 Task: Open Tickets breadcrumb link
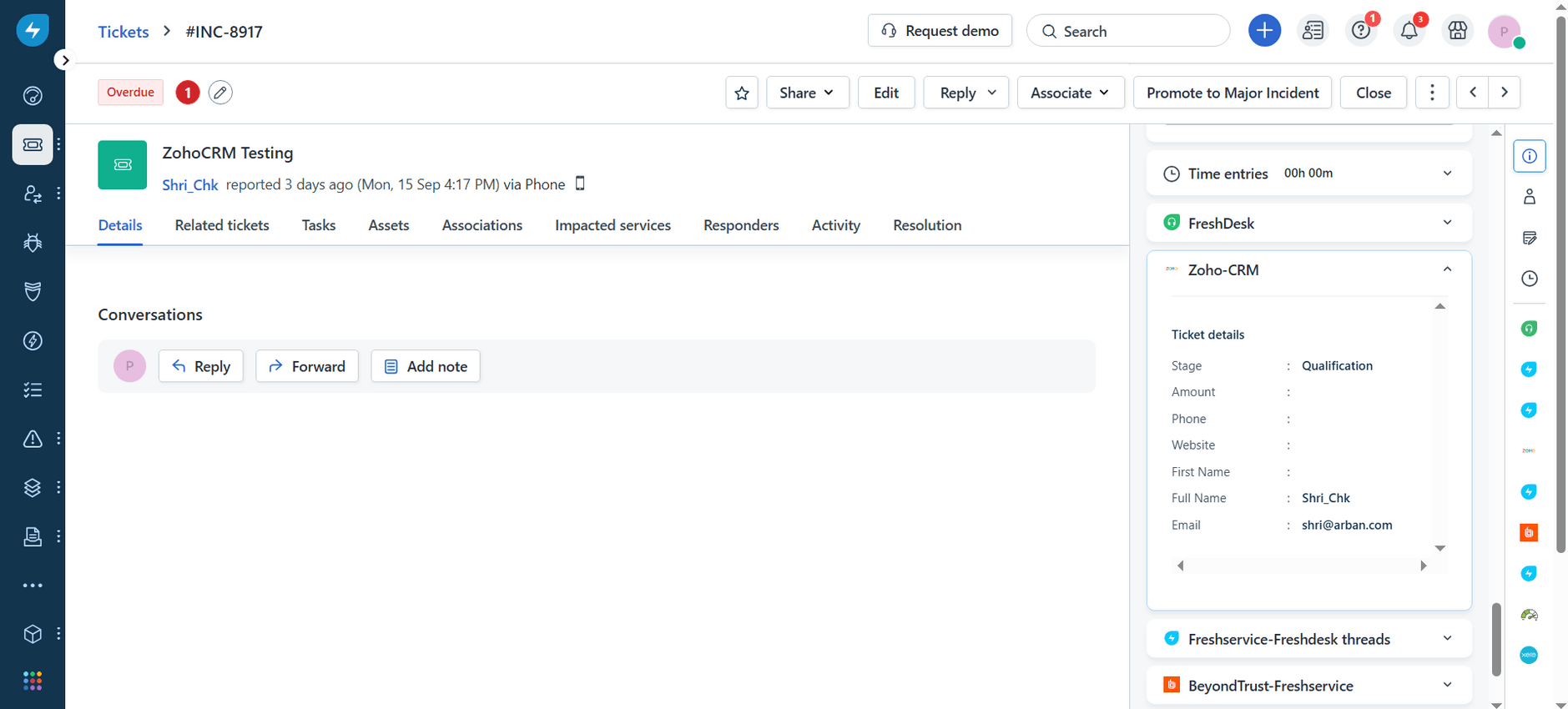tap(124, 32)
